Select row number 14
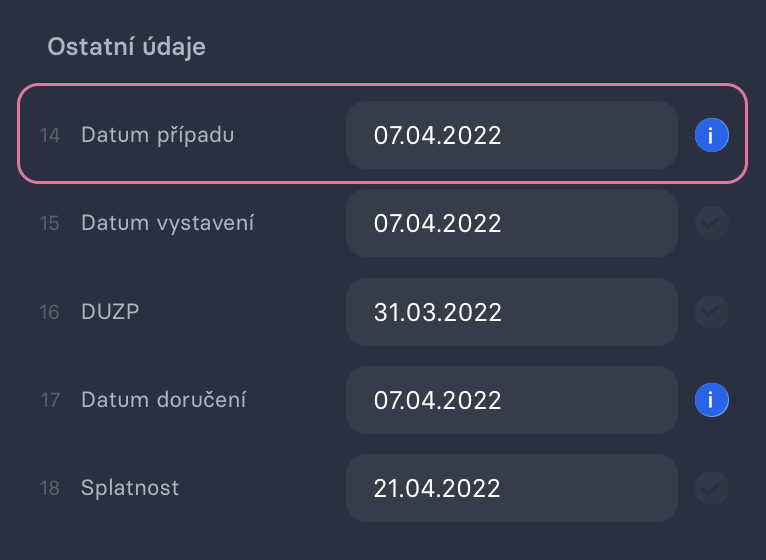 50,135
